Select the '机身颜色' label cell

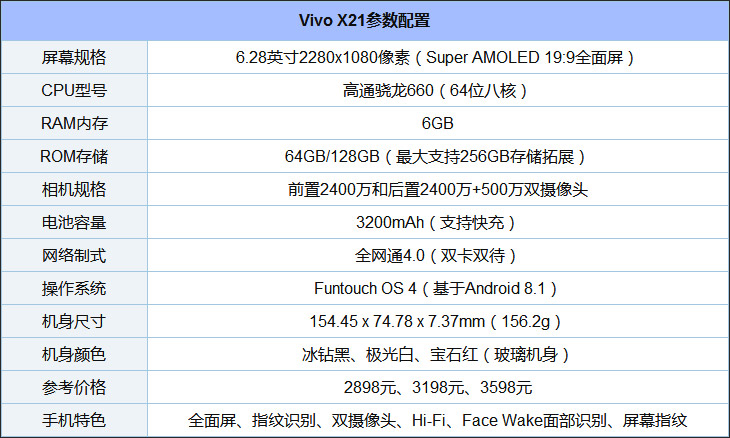(x=74, y=355)
